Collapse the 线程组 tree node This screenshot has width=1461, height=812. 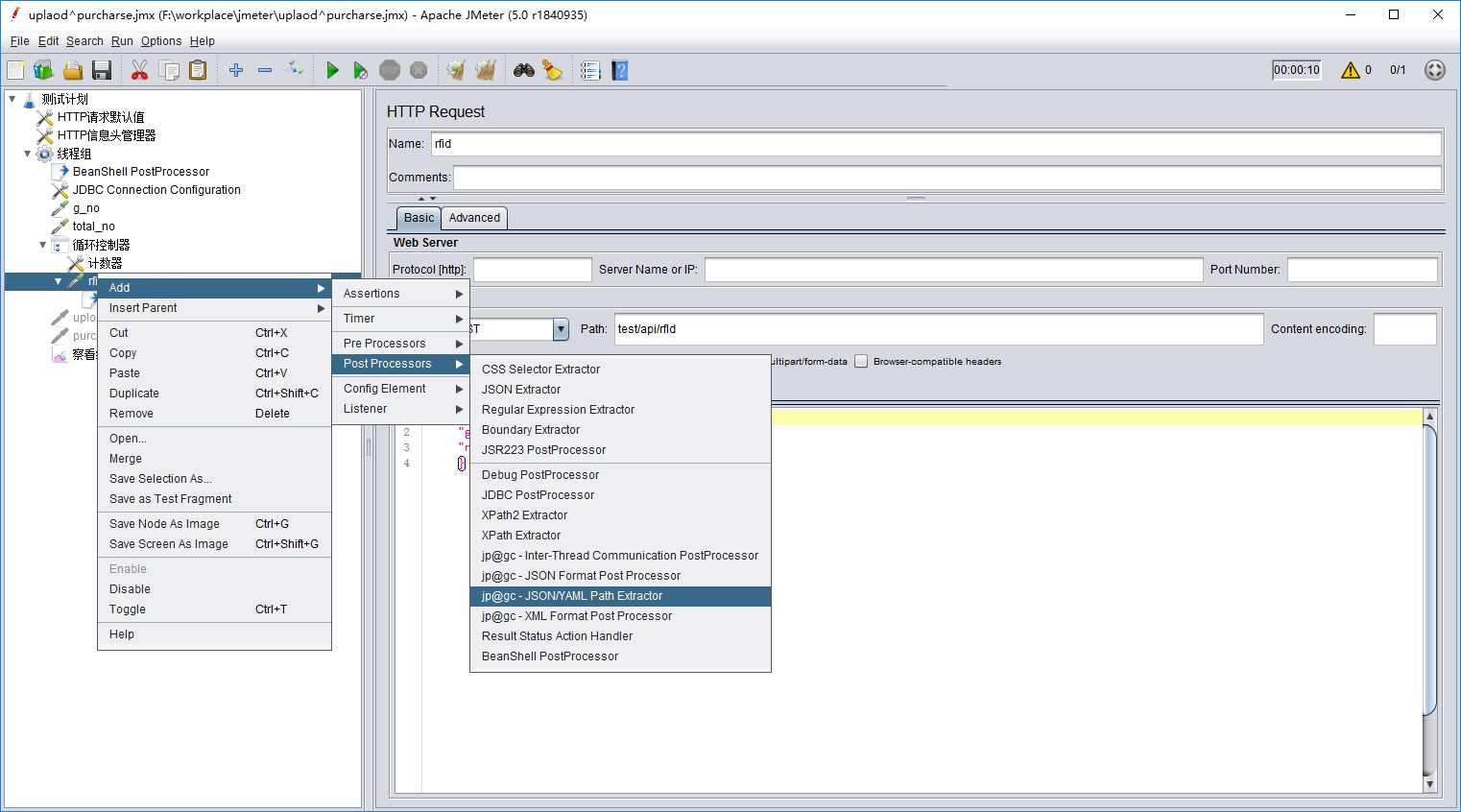(27, 154)
